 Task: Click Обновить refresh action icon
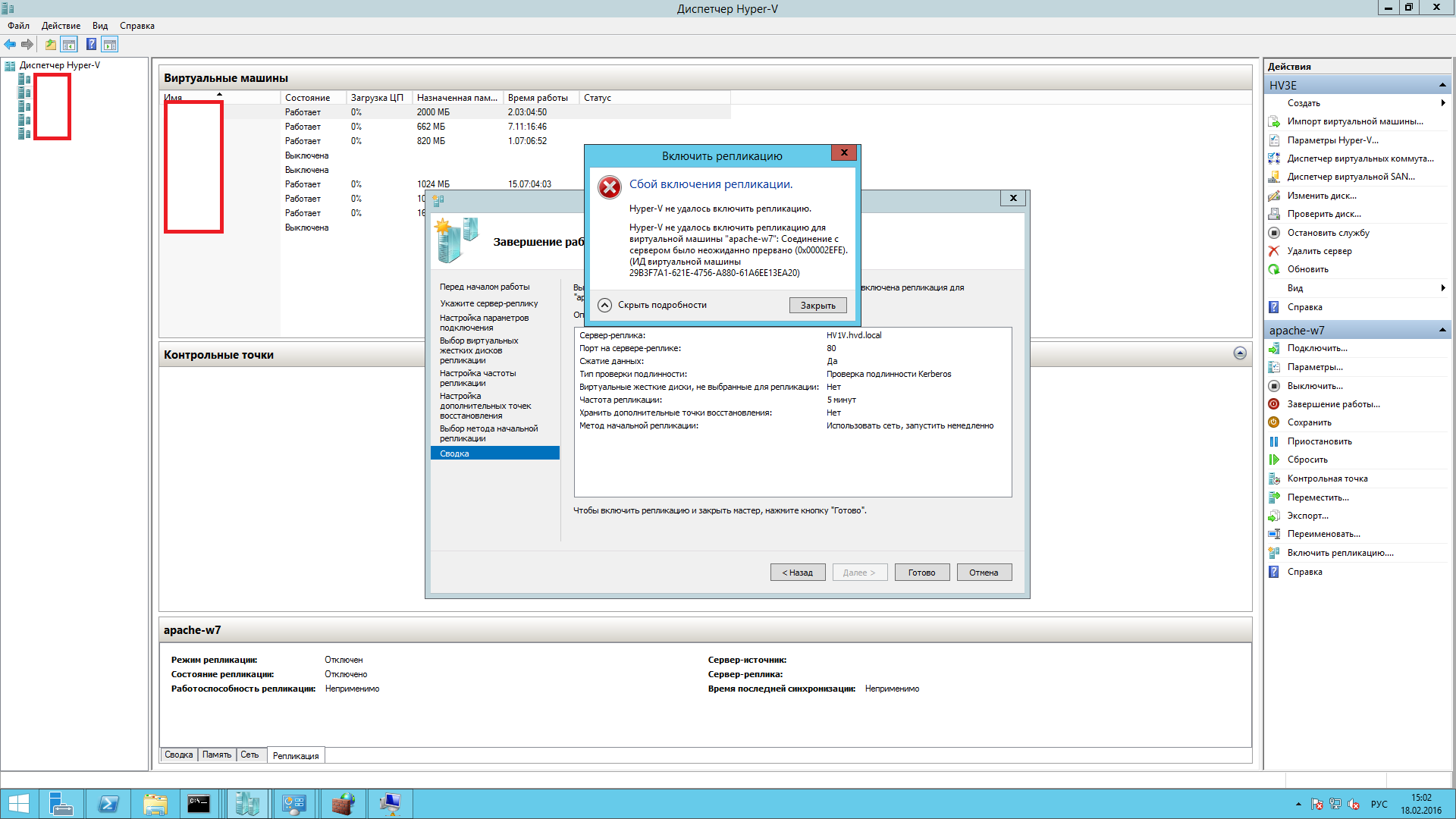pyautogui.click(x=1274, y=269)
